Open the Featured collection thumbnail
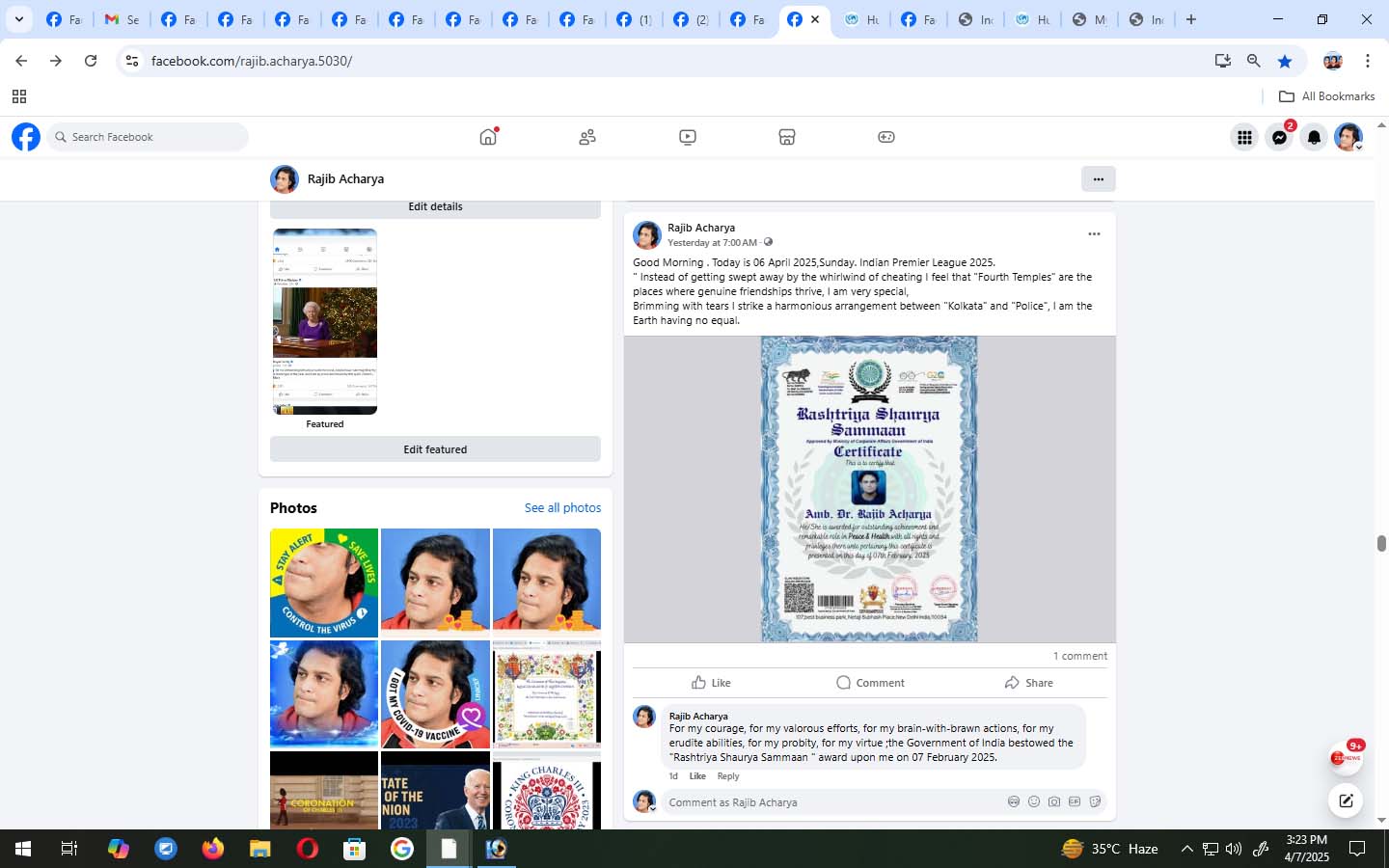This screenshot has height=868, width=1389. coord(325,321)
